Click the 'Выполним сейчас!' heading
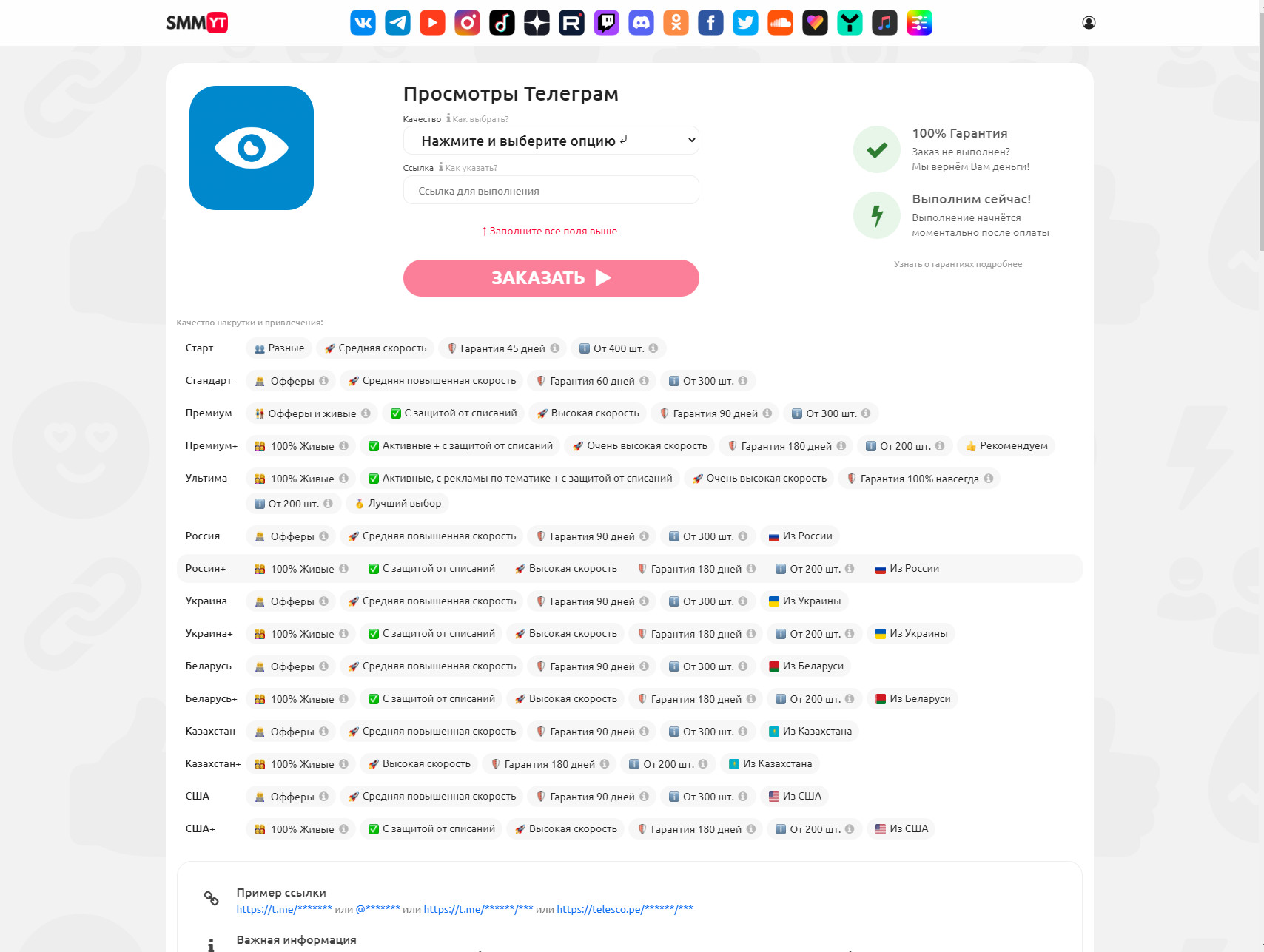 pyautogui.click(x=971, y=200)
